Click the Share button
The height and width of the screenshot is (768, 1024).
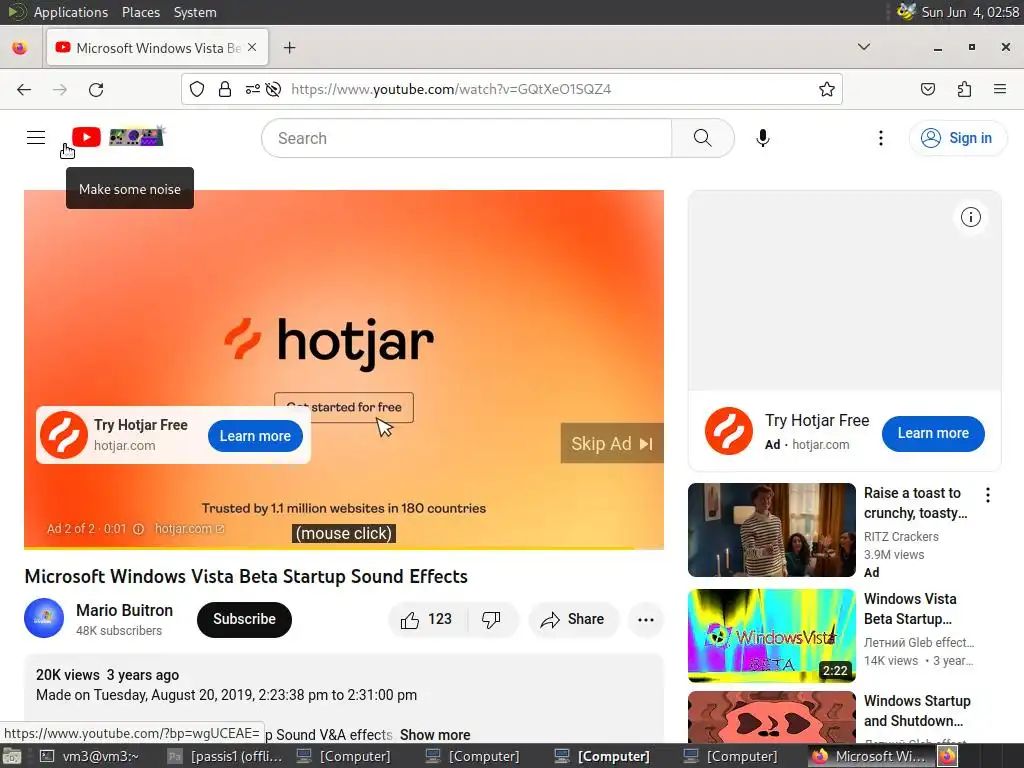click(x=573, y=620)
